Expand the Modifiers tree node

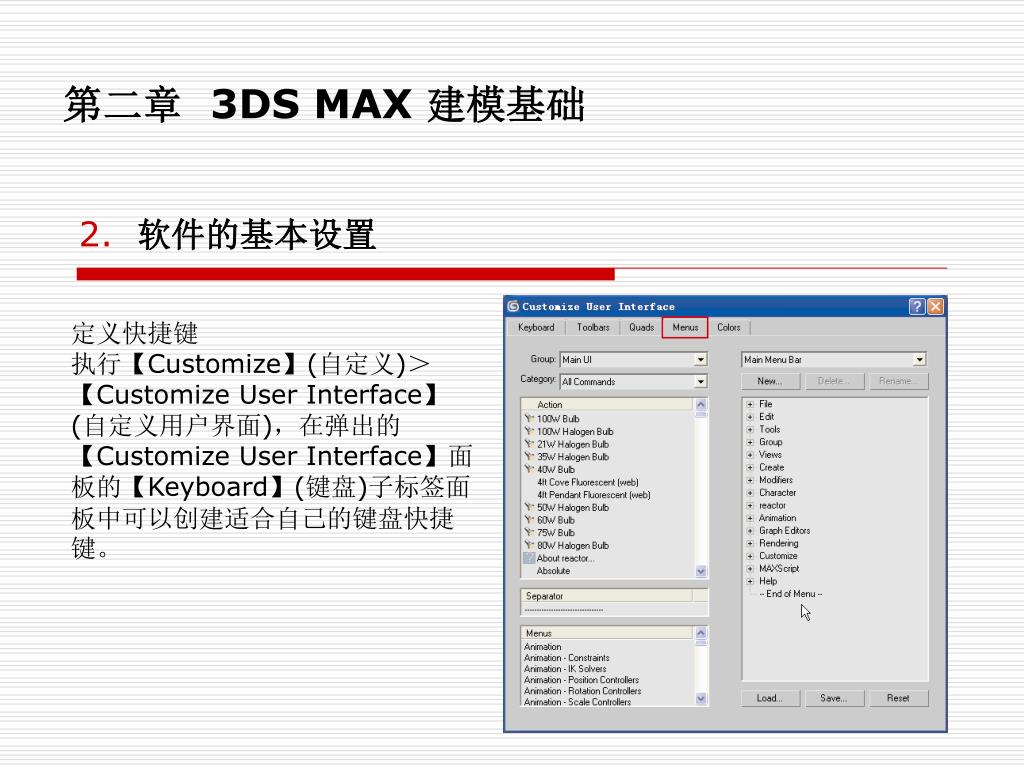[x=750, y=480]
